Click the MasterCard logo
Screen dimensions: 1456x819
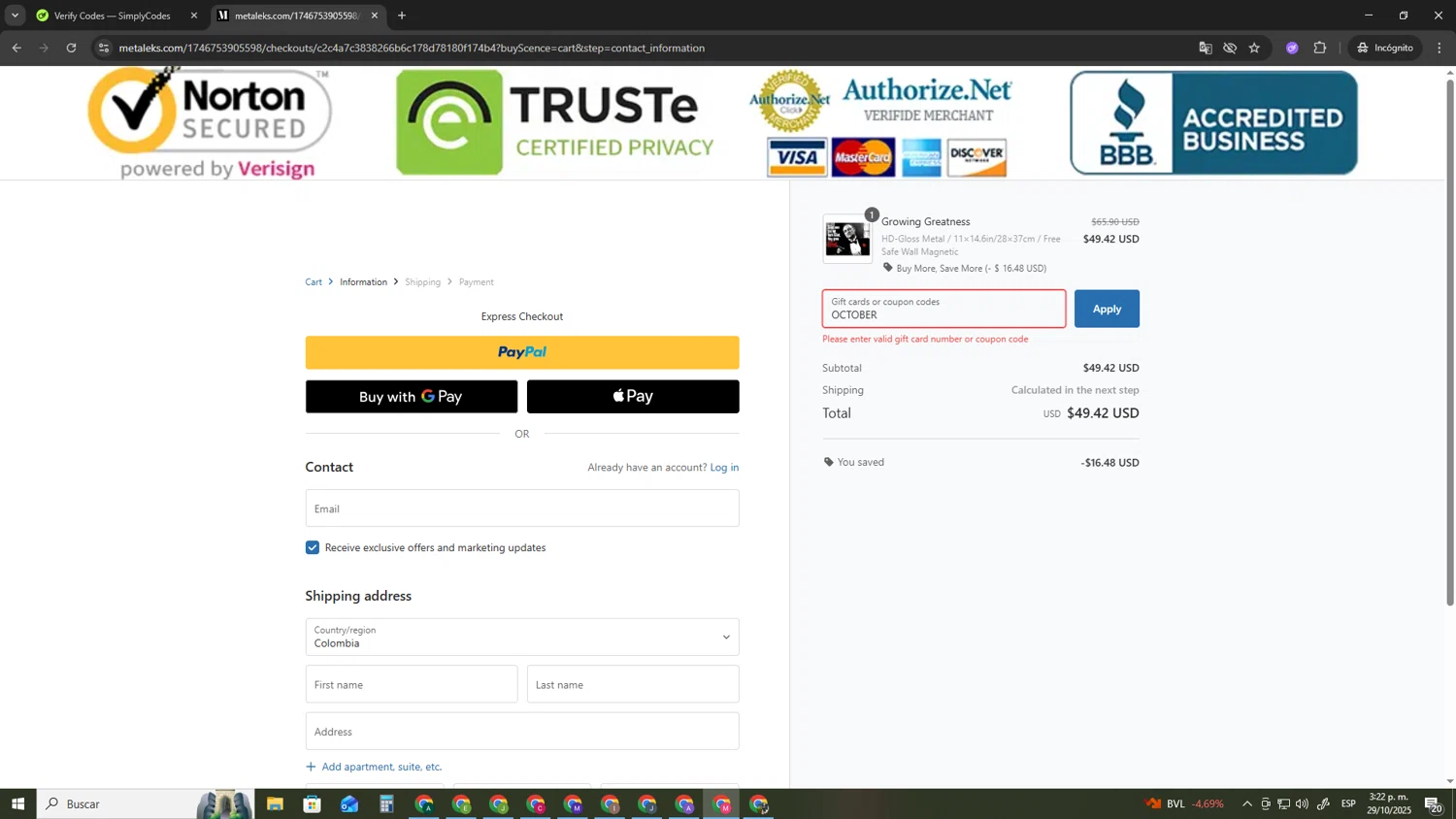pyautogui.click(x=863, y=158)
